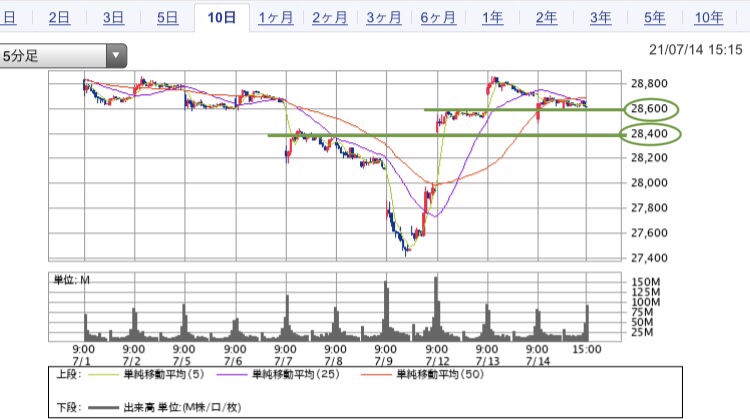Click the 28,200 price axis label
The width and height of the screenshot is (750, 419).
tap(649, 158)
